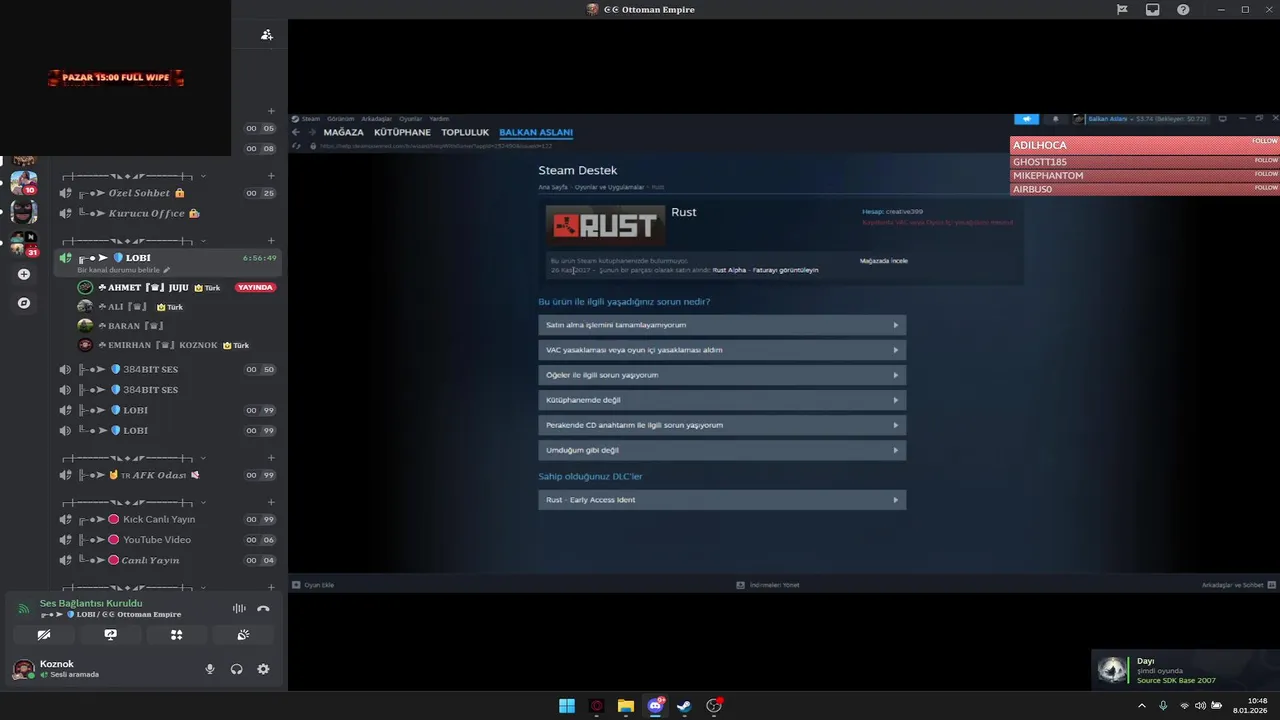Screen dimensions: 1280x720
Task: Click Steam's blue announcements megaphone button
Action: pyautogui.click(x=1027, y=119)
